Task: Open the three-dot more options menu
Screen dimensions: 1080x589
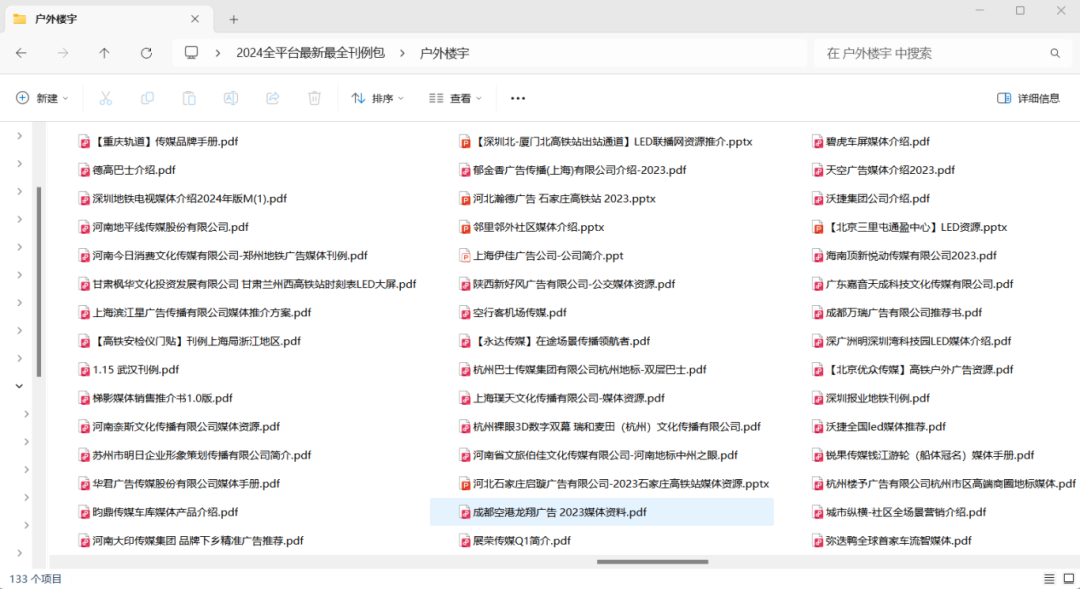Action: coord(518,99)
